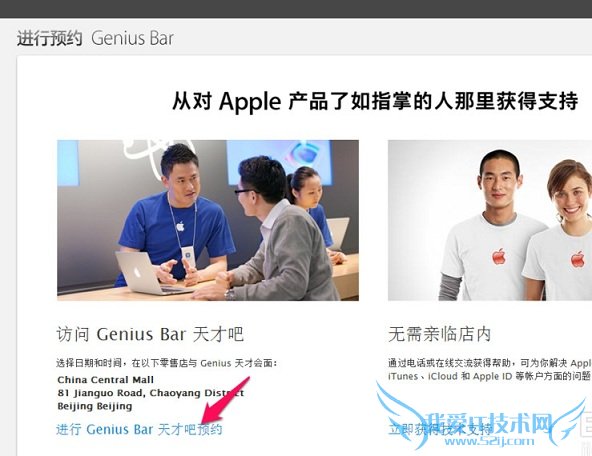Click the red Apple logo on the man's white shirt
Viewport: 592px width, 456px height.
(x=499, y=256)
